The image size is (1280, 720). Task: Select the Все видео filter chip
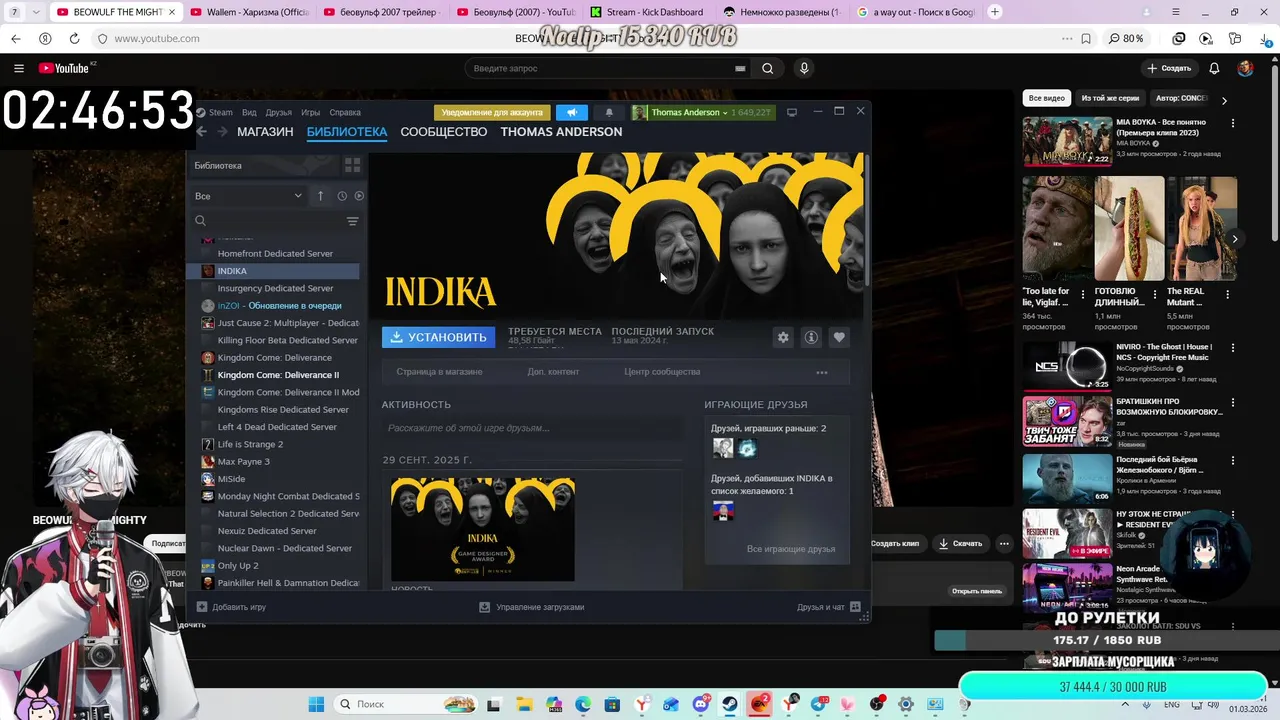[1047, 98]
